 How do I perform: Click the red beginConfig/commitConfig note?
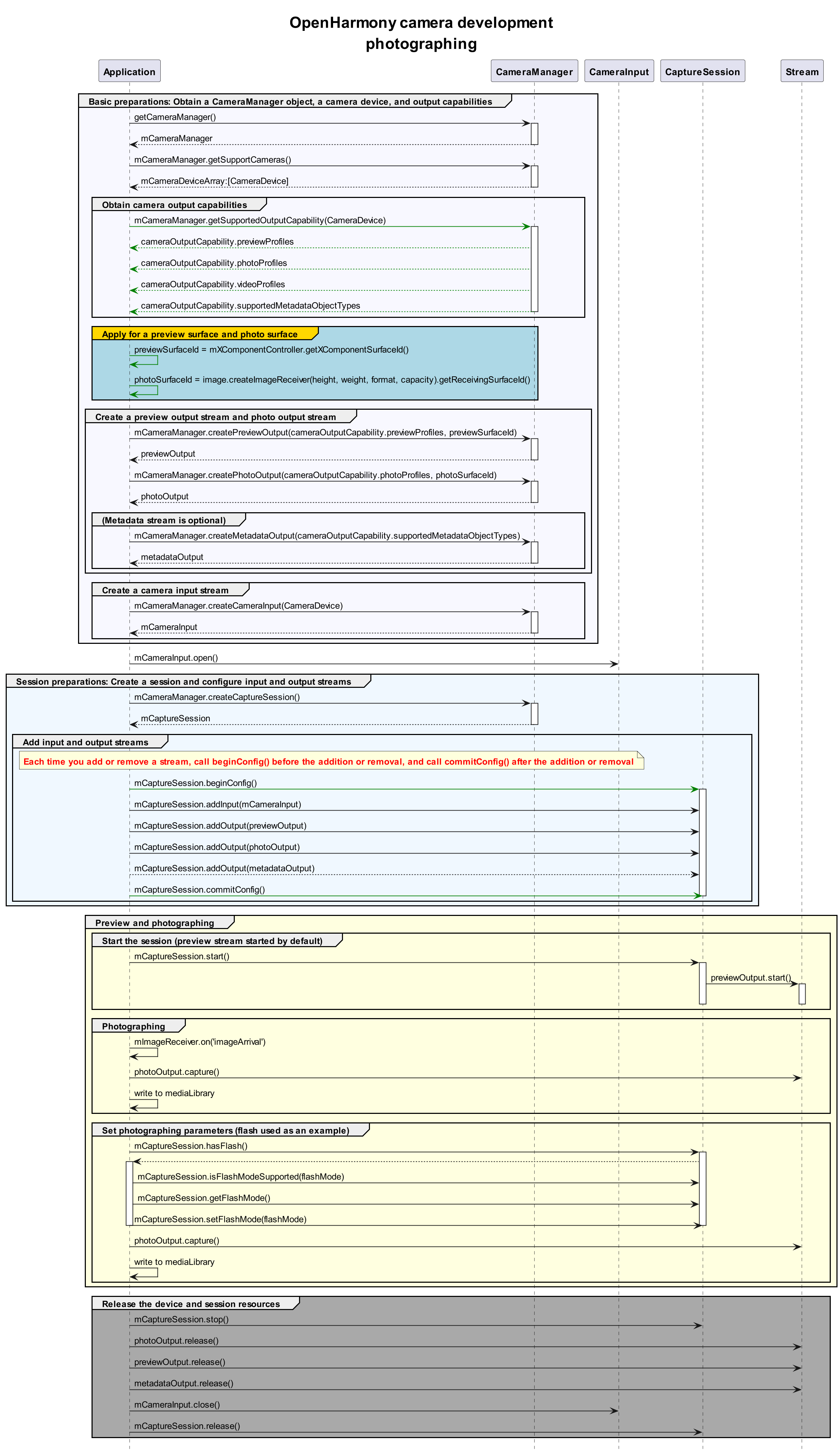click(x=332, y=761)
